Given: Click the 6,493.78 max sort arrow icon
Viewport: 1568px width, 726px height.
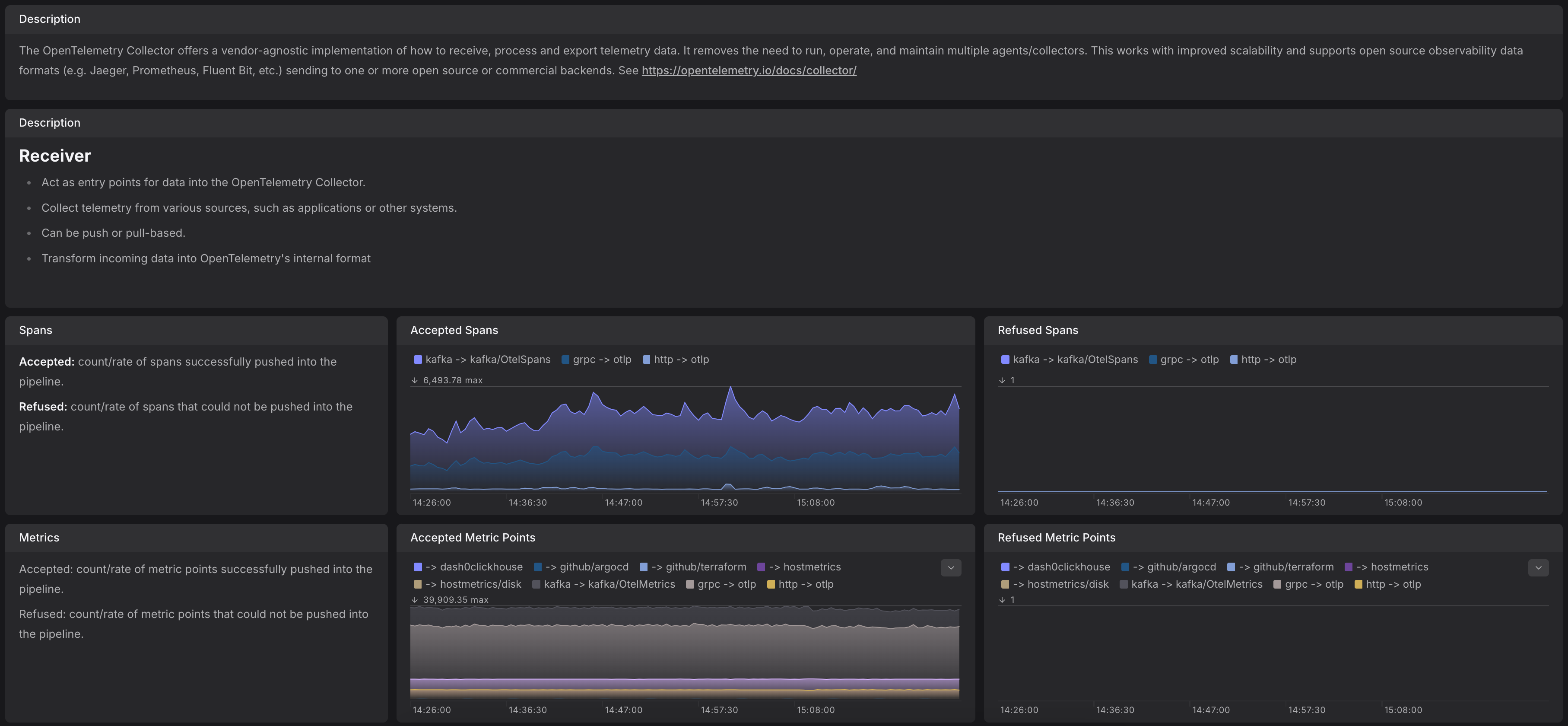Looking at the screenshot, I should (x=415, y=380).
